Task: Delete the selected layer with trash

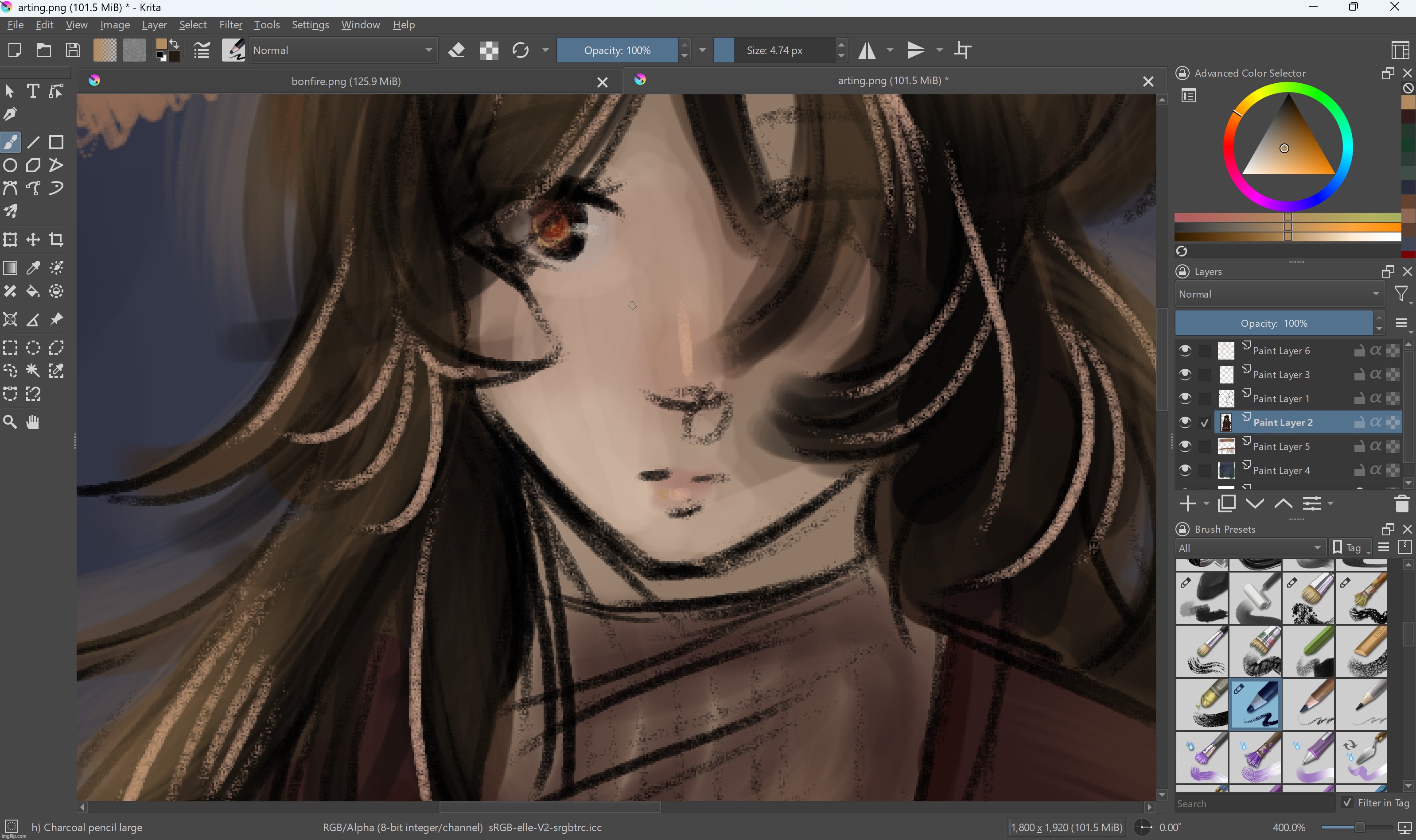Action: (x=1402, y=504)
